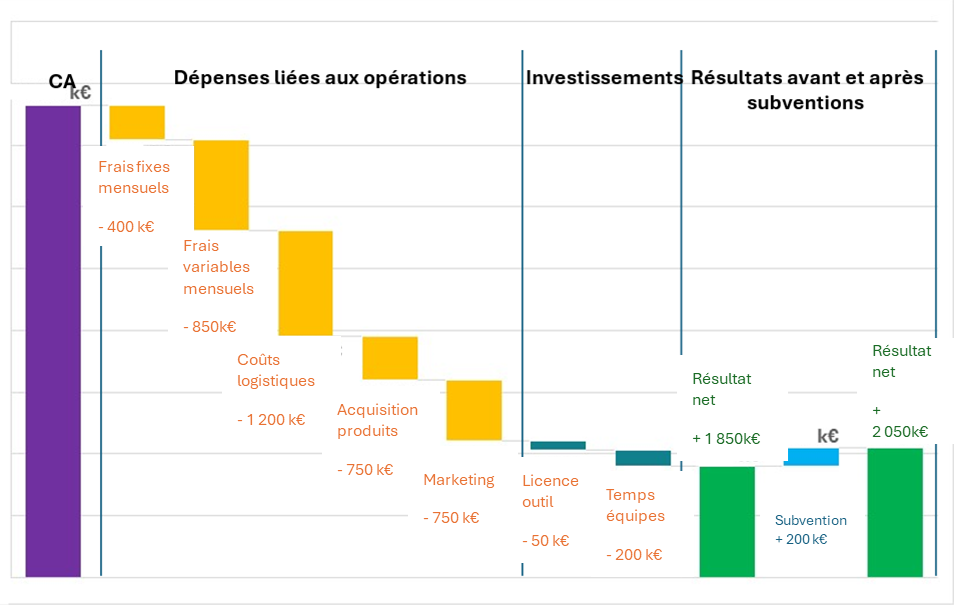Select the 'Investissements' section heading
The width and height of the screenshot is (954, 605).
[x=603, y=78]
